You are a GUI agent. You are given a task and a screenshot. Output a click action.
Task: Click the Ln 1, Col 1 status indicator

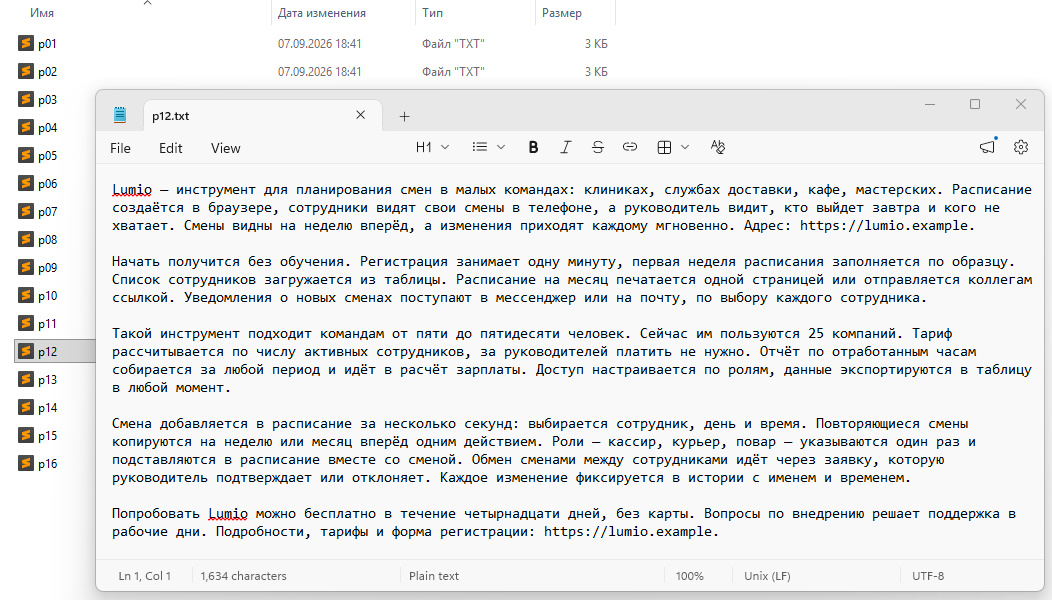pyautogui.click(x=145, y=576)
